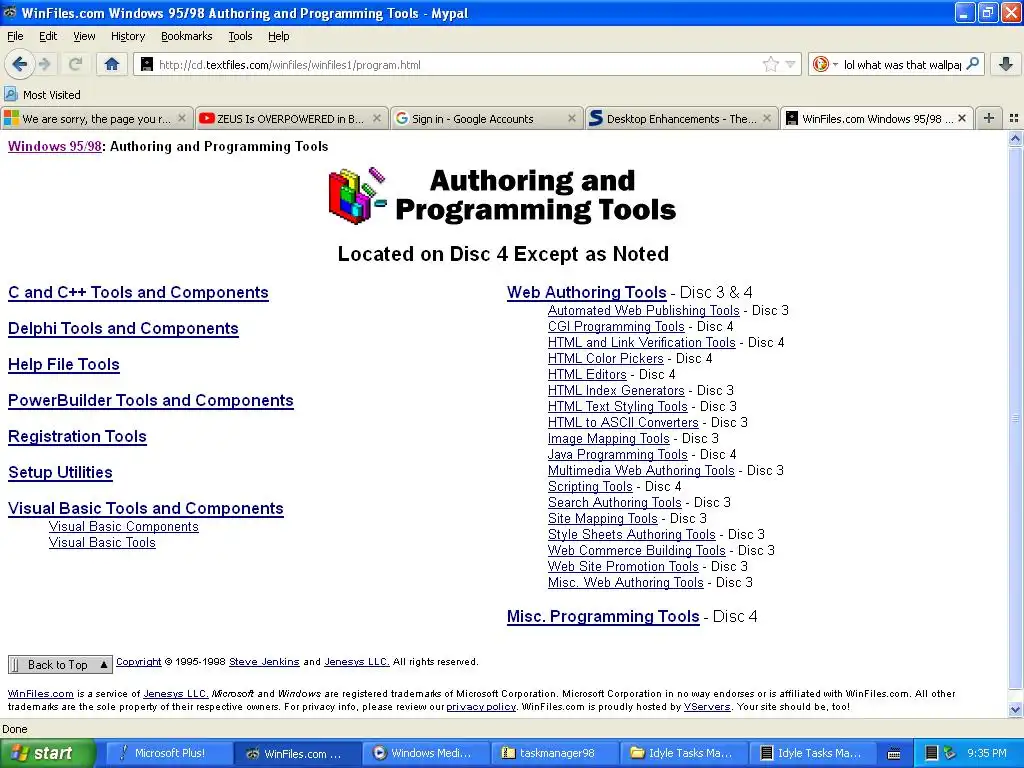1024x768 pixels.
Task: Open Java Programming Tools link
Action: click(617, 455)
